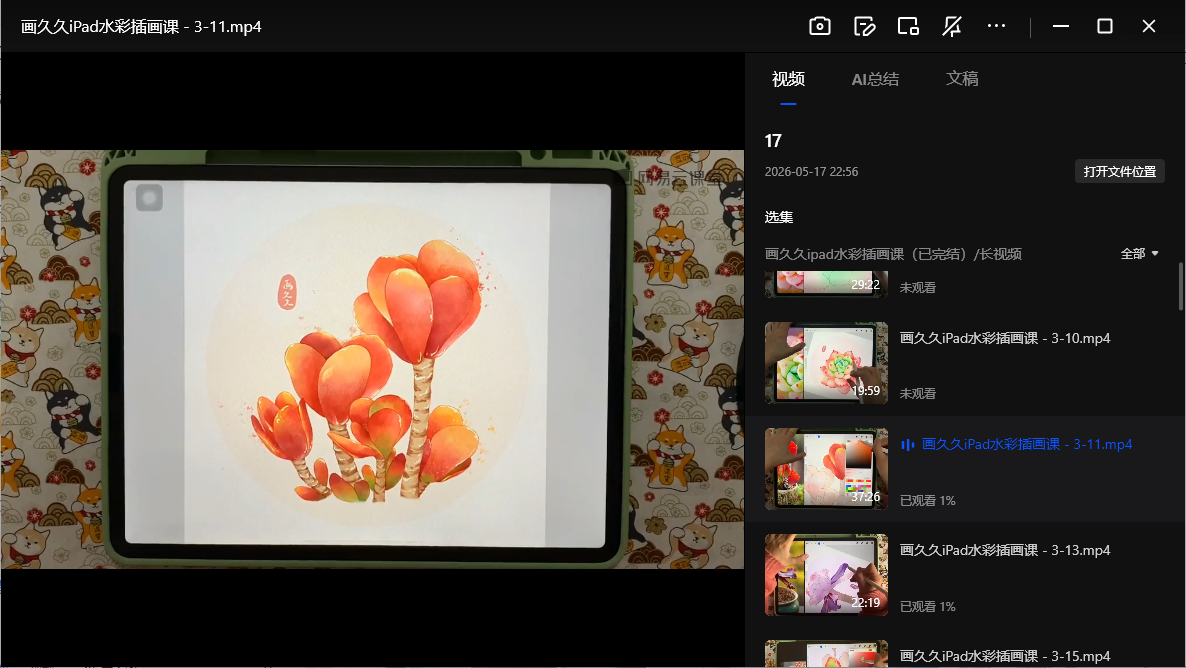Click the 未观看 label under 3-10.mp4
The width and height of the screenshot is (1186, 668).
click(917, 393)
